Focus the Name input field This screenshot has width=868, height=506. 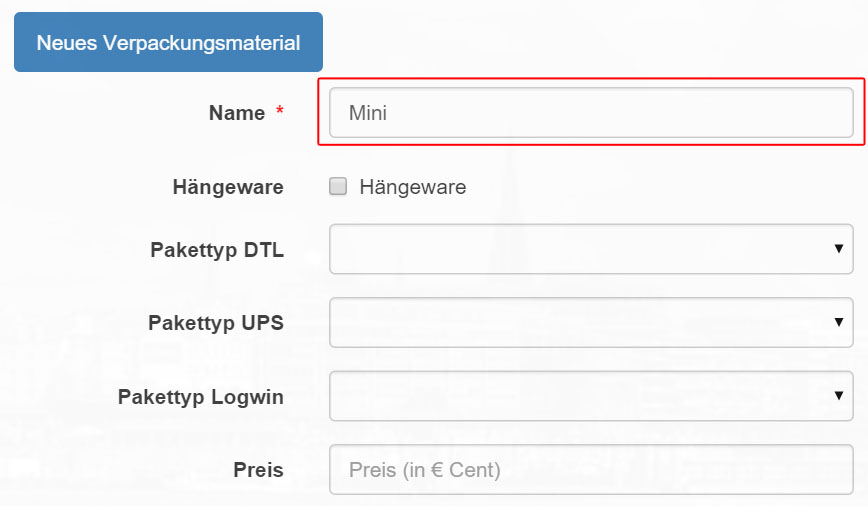pyautogui.click(x=591, y=112)
